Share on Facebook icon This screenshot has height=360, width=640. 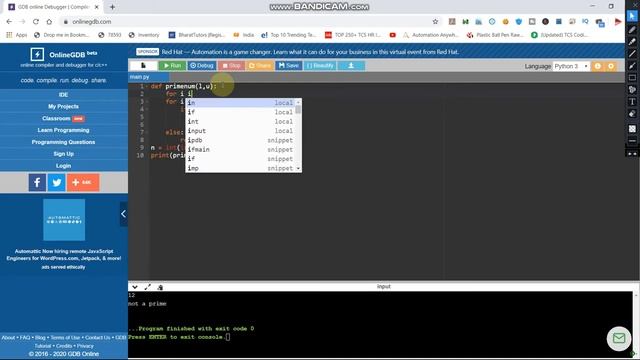coord(37,182)
